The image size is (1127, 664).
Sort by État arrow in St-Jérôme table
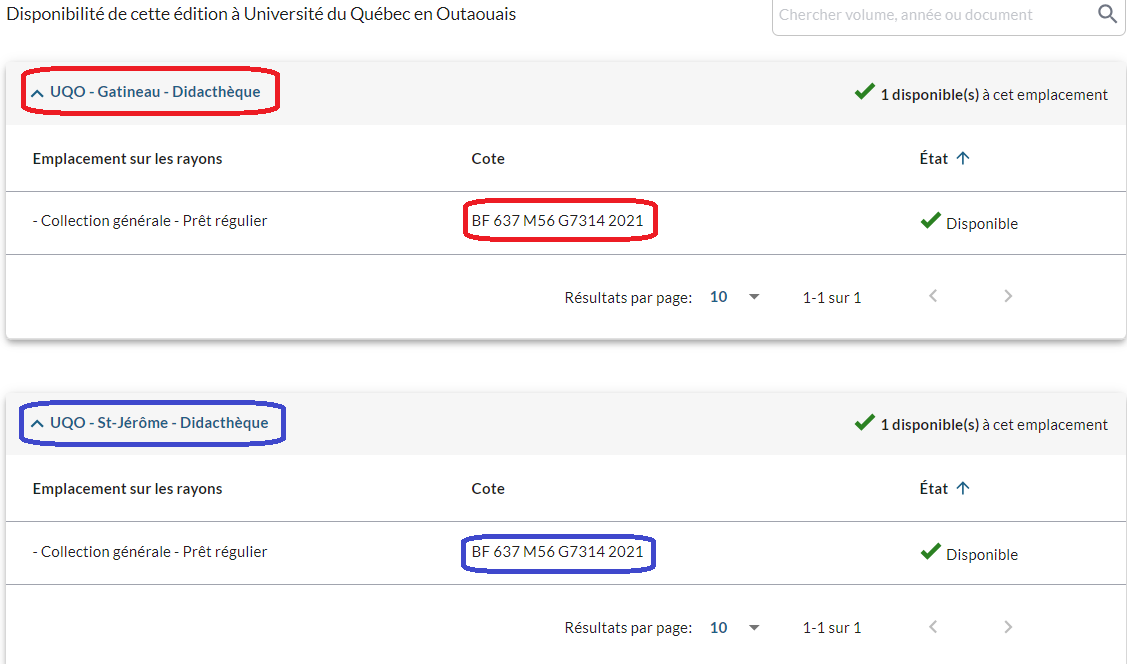(963, 488)
